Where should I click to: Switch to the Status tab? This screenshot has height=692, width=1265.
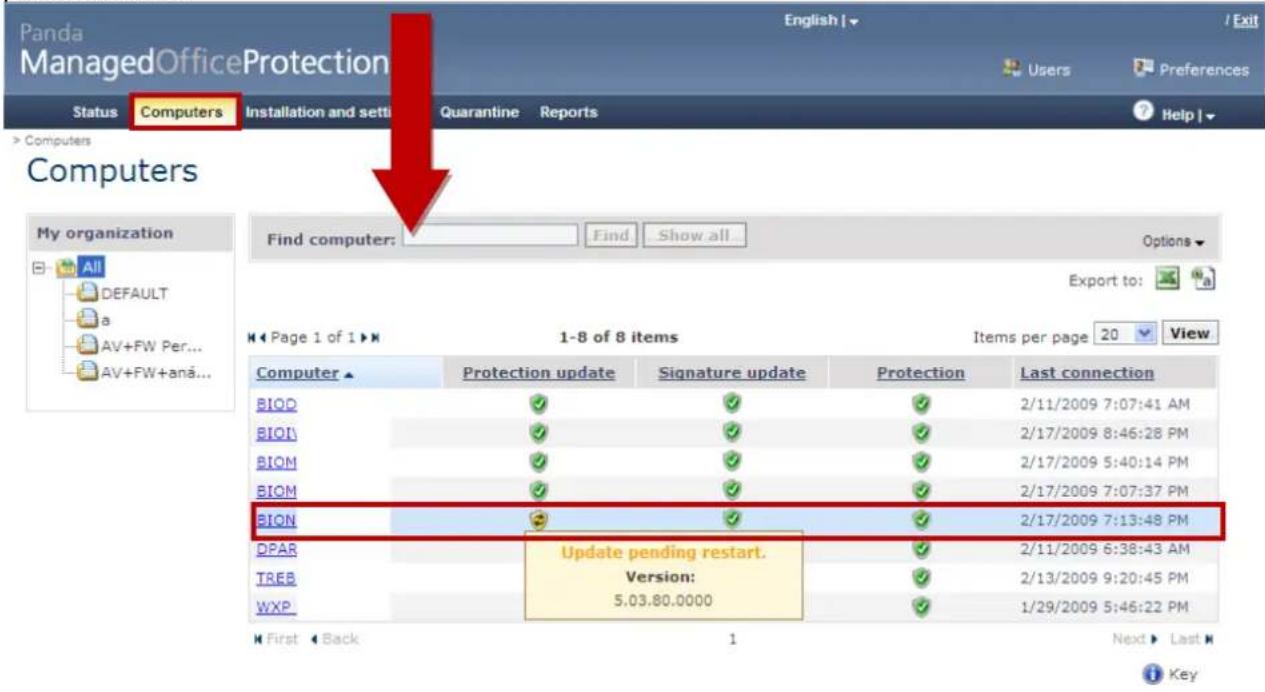93,112
